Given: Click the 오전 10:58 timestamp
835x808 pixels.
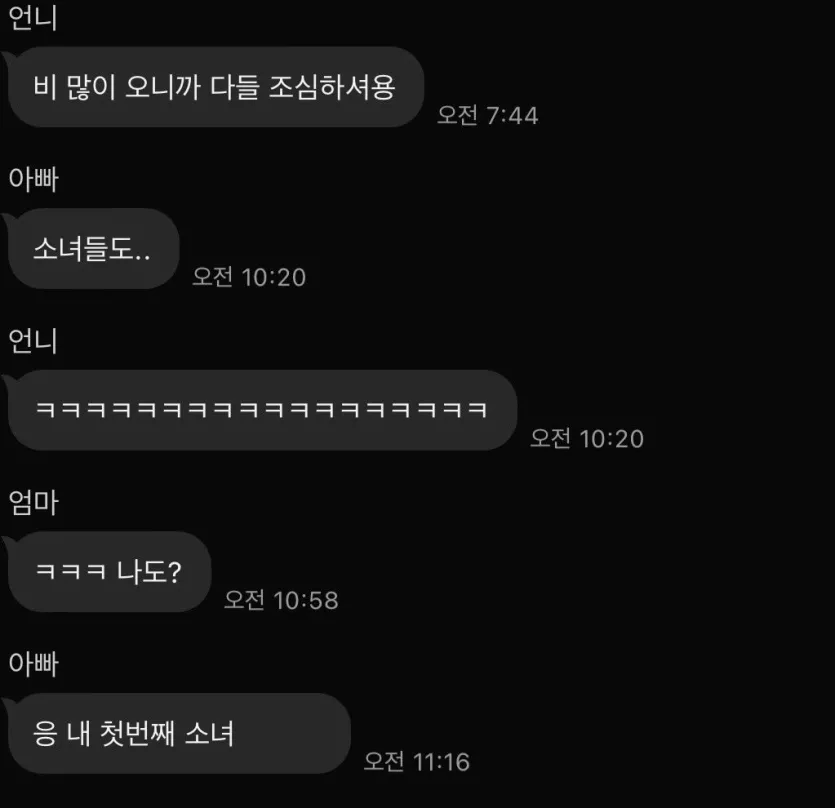Looking at the screenshot, I should pos(281,600).
